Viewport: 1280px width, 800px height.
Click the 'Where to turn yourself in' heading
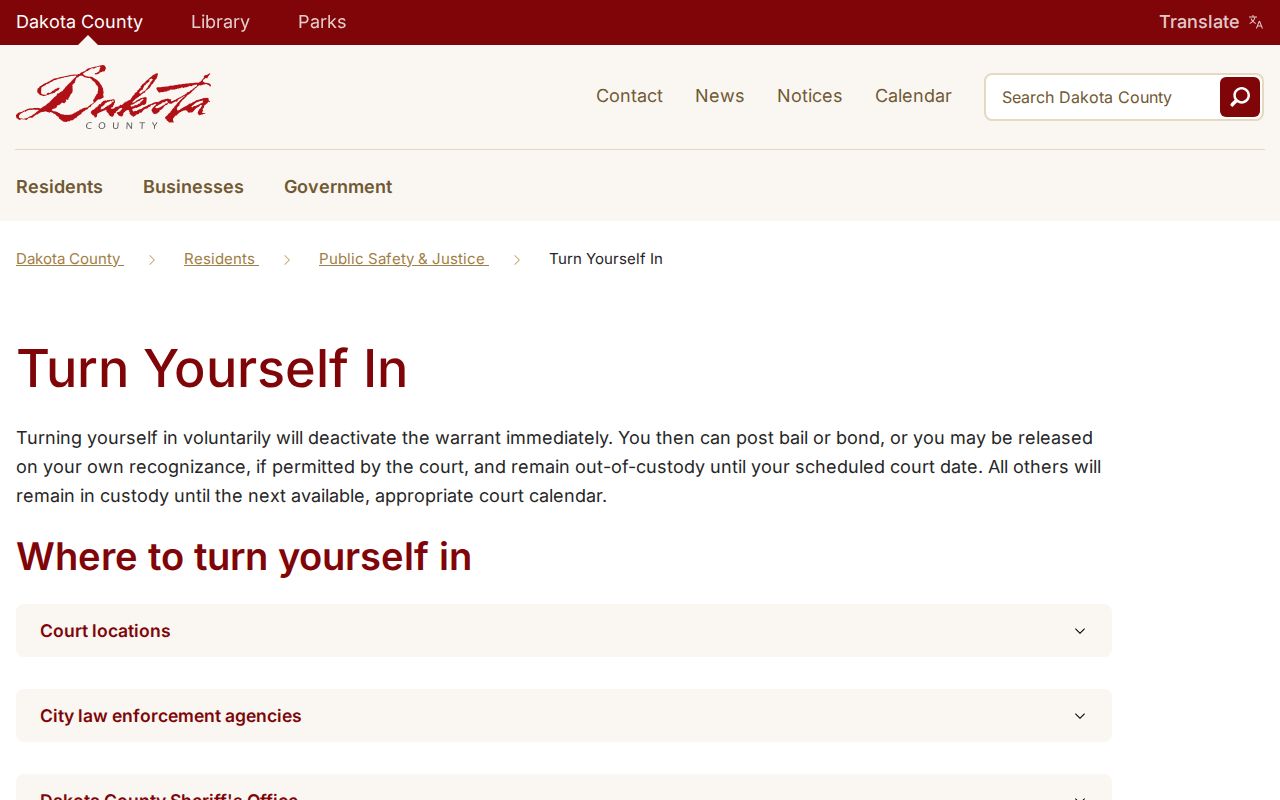244,557
